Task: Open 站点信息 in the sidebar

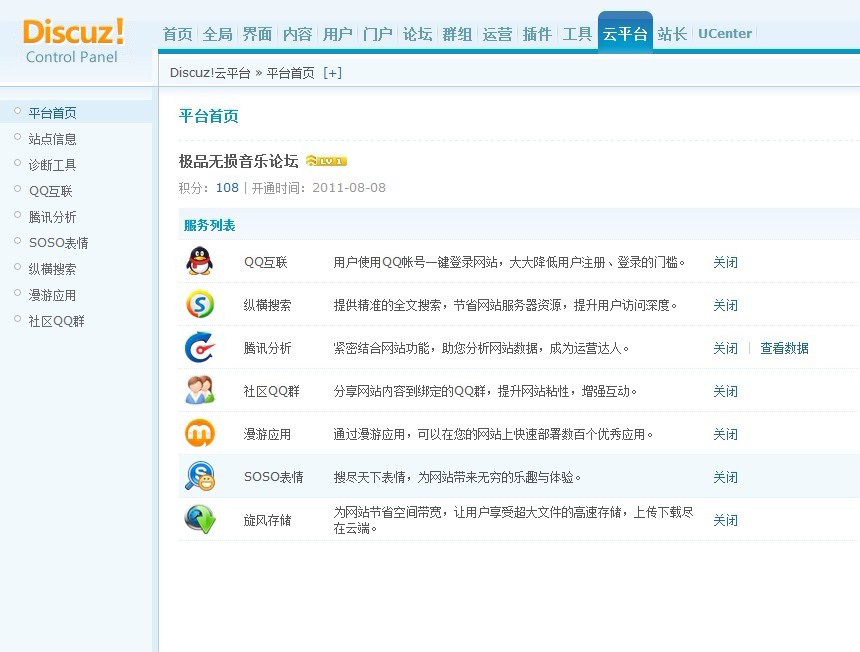Action: pos(53,139)
